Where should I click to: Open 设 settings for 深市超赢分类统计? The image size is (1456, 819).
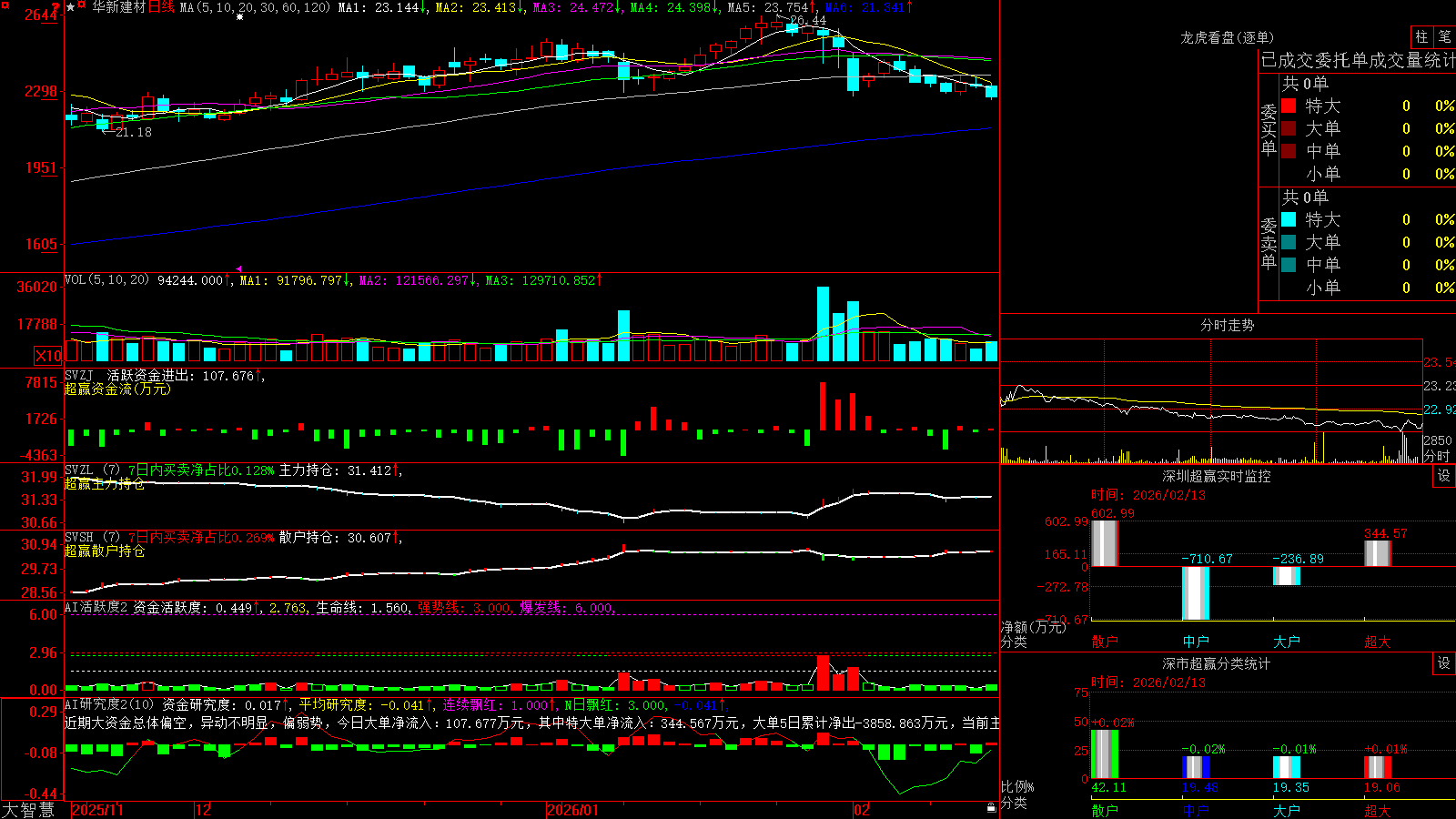point(1444,663)
